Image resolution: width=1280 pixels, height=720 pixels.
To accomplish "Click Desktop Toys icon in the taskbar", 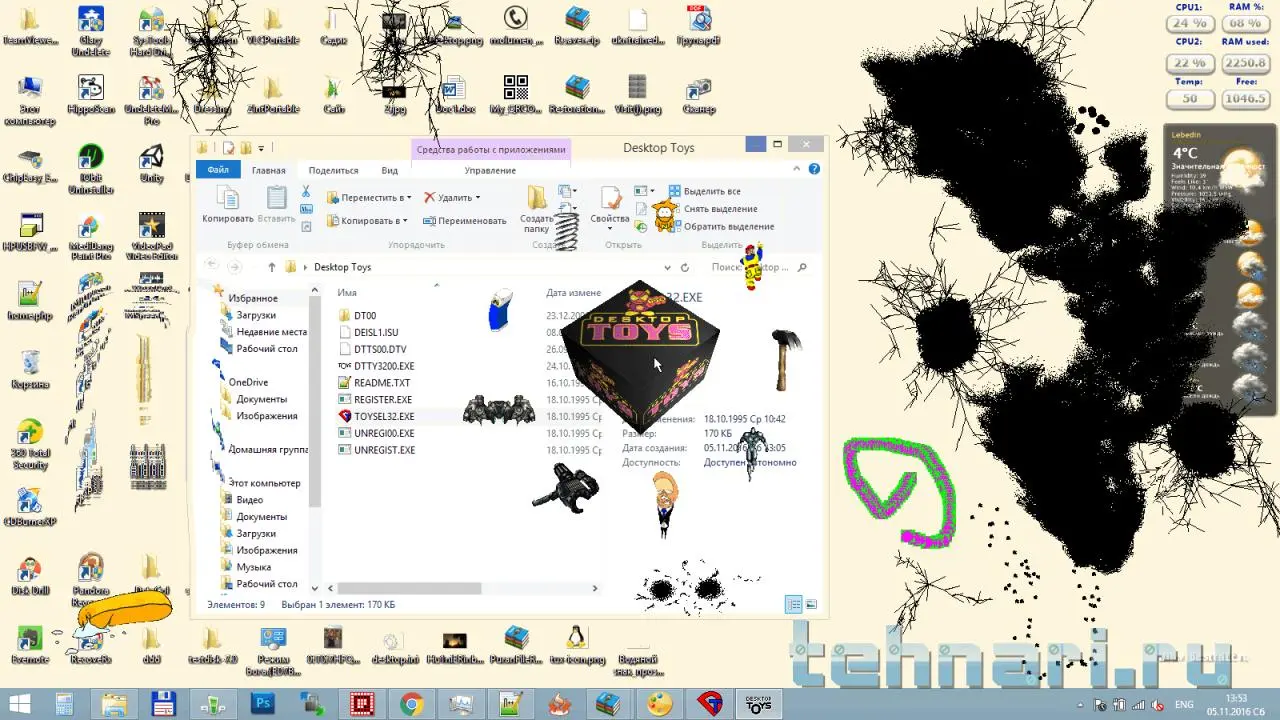I will (x=759, y=704).
